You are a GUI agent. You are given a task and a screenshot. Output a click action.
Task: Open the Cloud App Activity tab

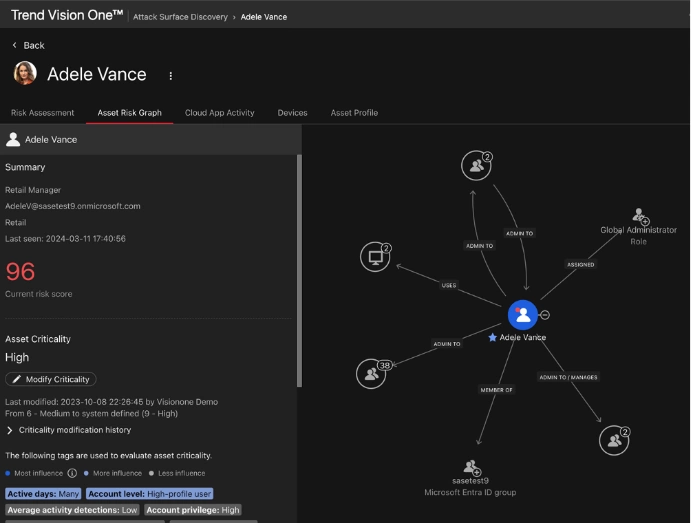219,113
